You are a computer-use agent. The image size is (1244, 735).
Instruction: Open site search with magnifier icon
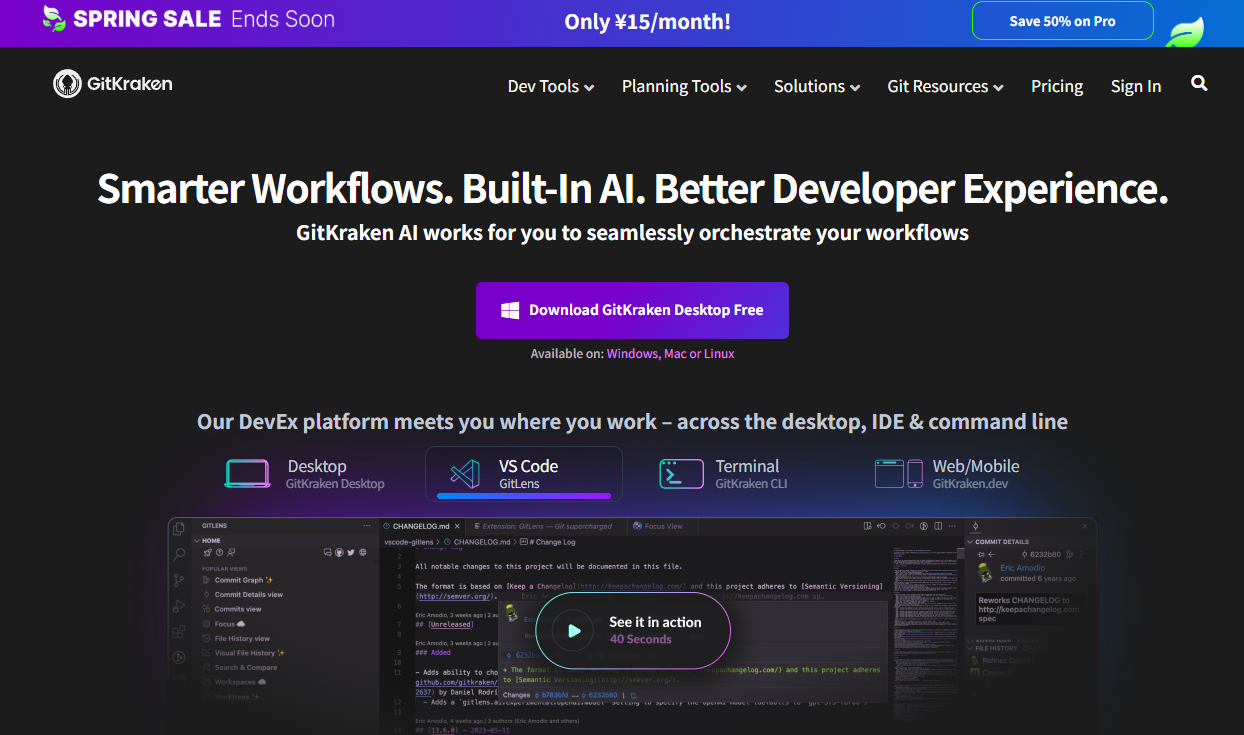[1200, 84]
